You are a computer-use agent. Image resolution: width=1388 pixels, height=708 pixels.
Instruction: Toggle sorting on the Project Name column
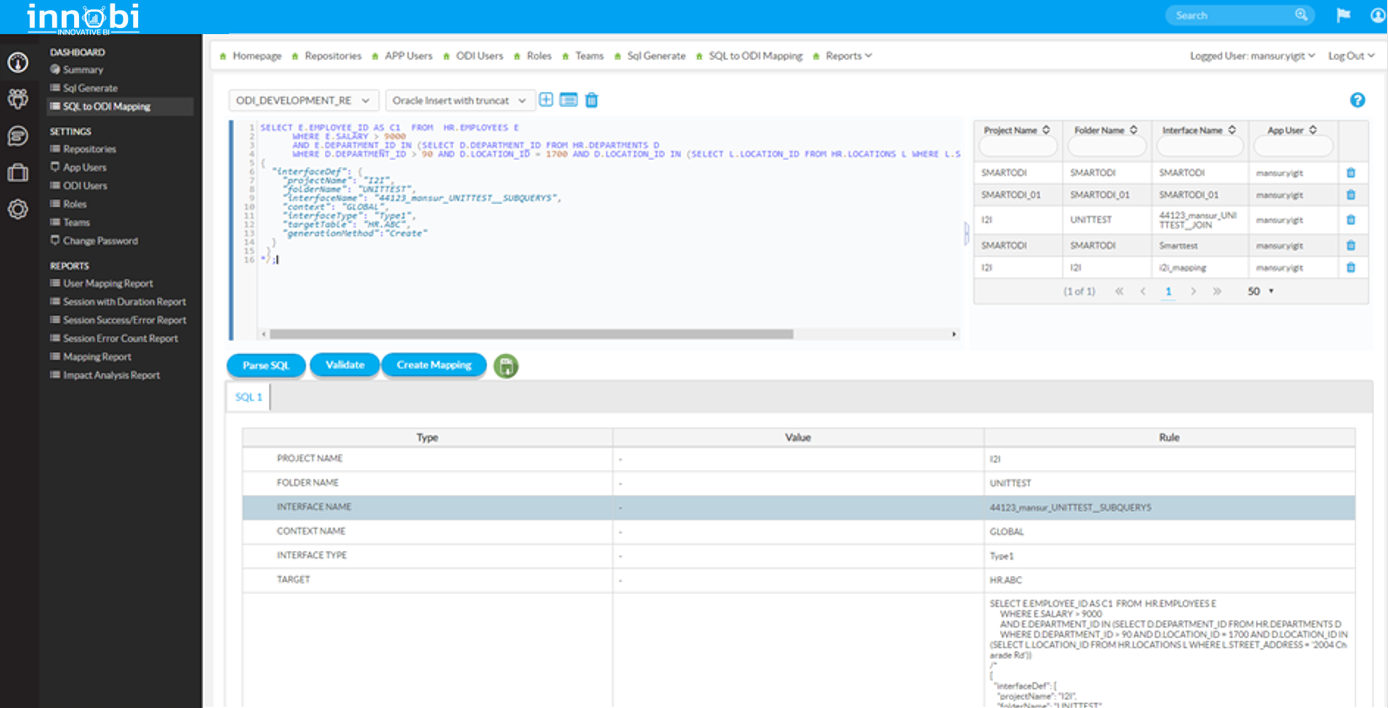(x=1046, y=129)
